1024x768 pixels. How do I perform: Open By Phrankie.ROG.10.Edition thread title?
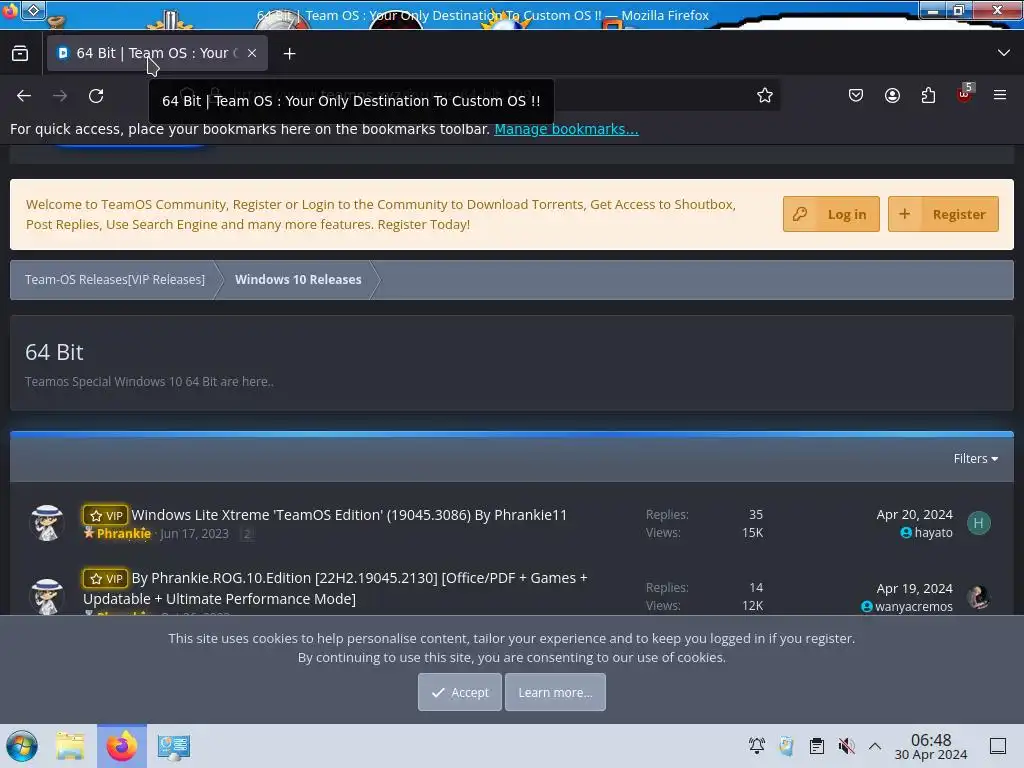tap(335, 588)
